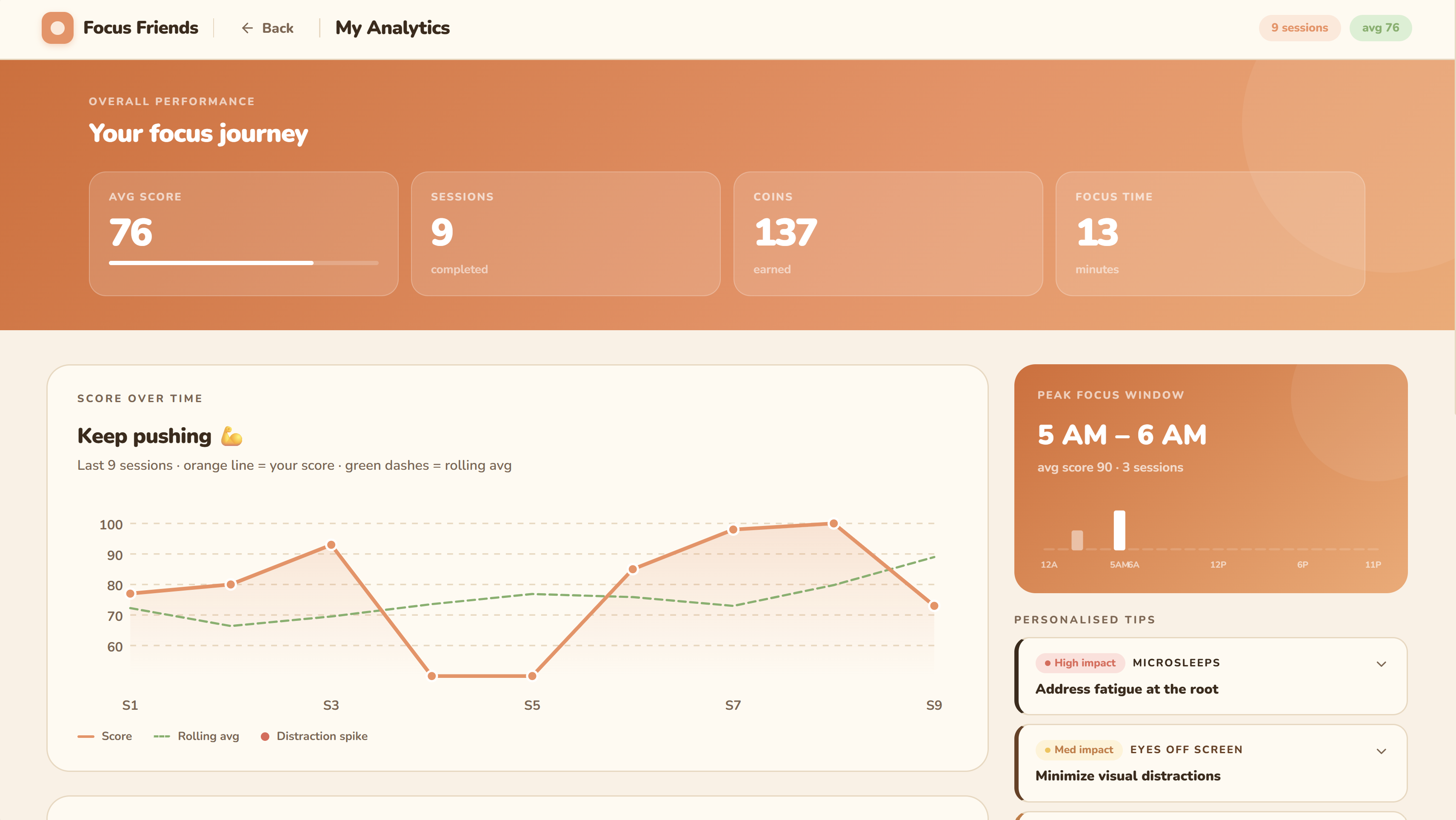Click the yellow Med impact dot

[1048, 750]
